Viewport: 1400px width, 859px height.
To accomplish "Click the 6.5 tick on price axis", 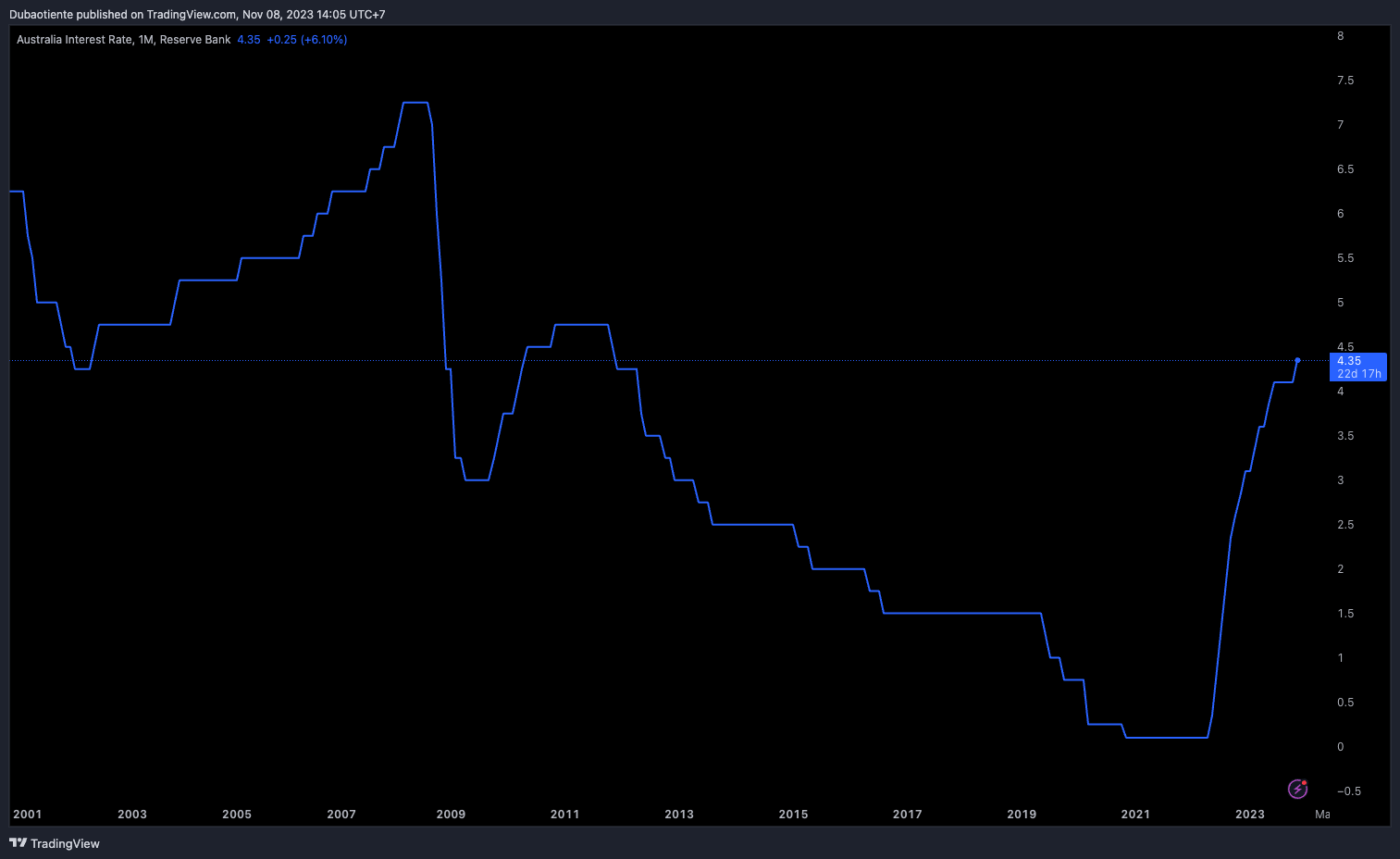I will coord(1345,169).
